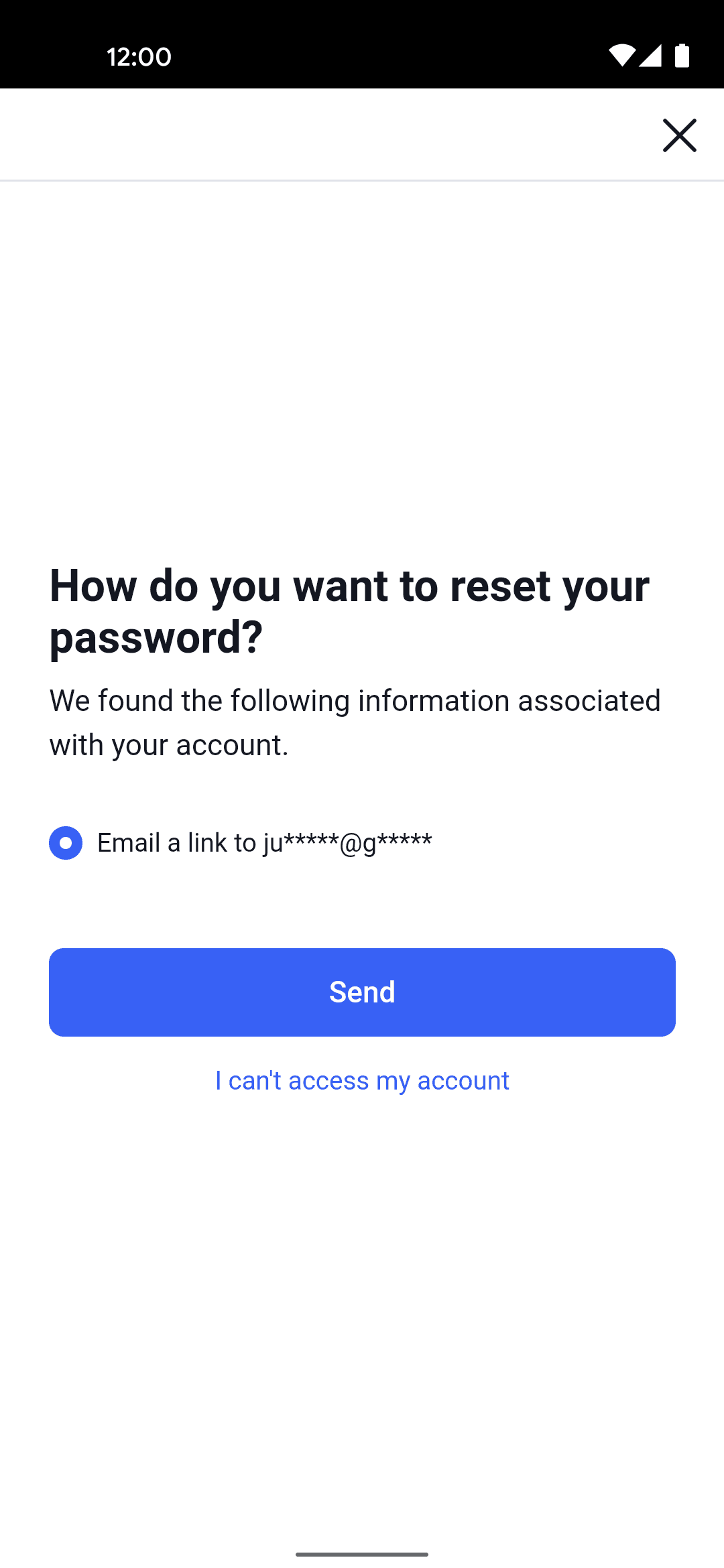Tap the empty area below the account link

click(362, 1307)
